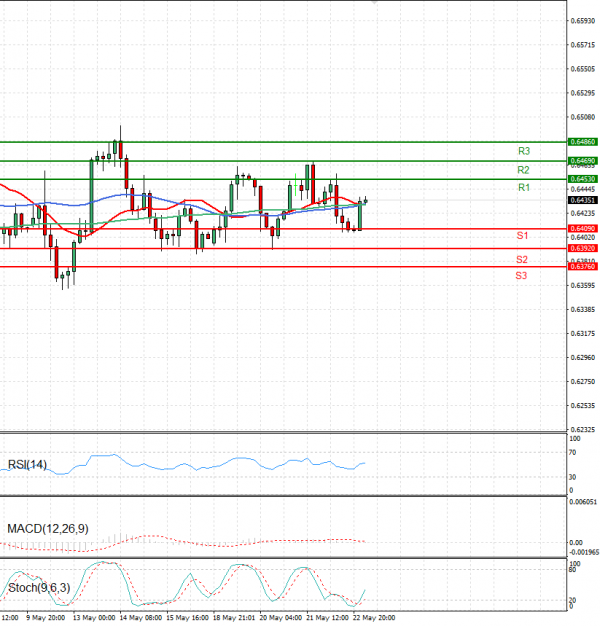Click the 13 May 00:00 time label
The height and width of the screenshot is (626, 600).
(95, 618)
